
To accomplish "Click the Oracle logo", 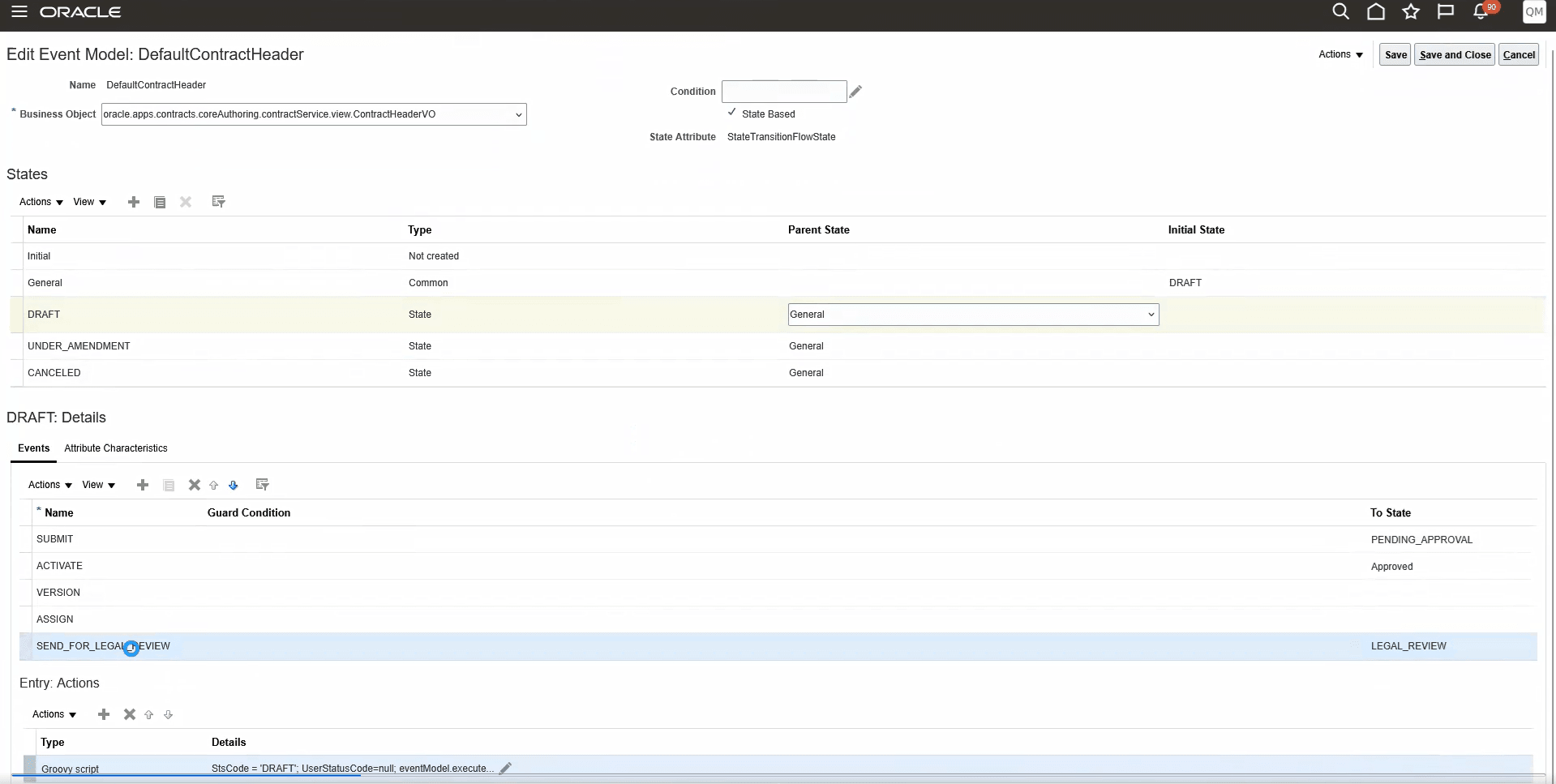I will click(x=80, y=12).
